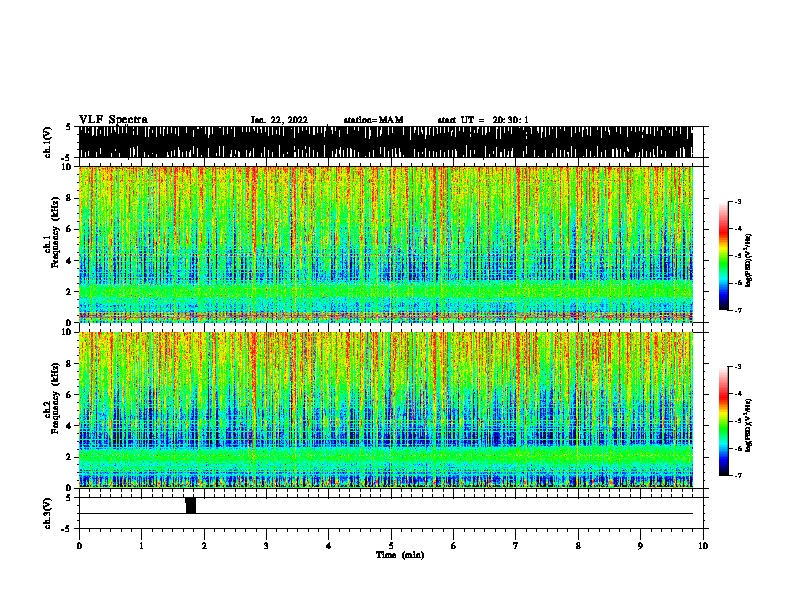Click time-axis tick label "3"

point(266,546)
